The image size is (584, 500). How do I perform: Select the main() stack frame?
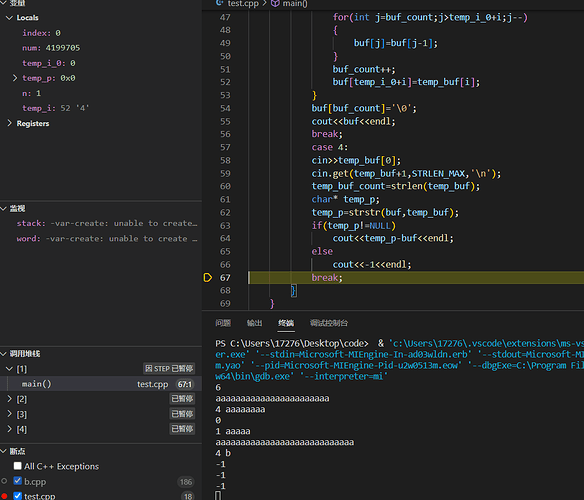point(101,384)
